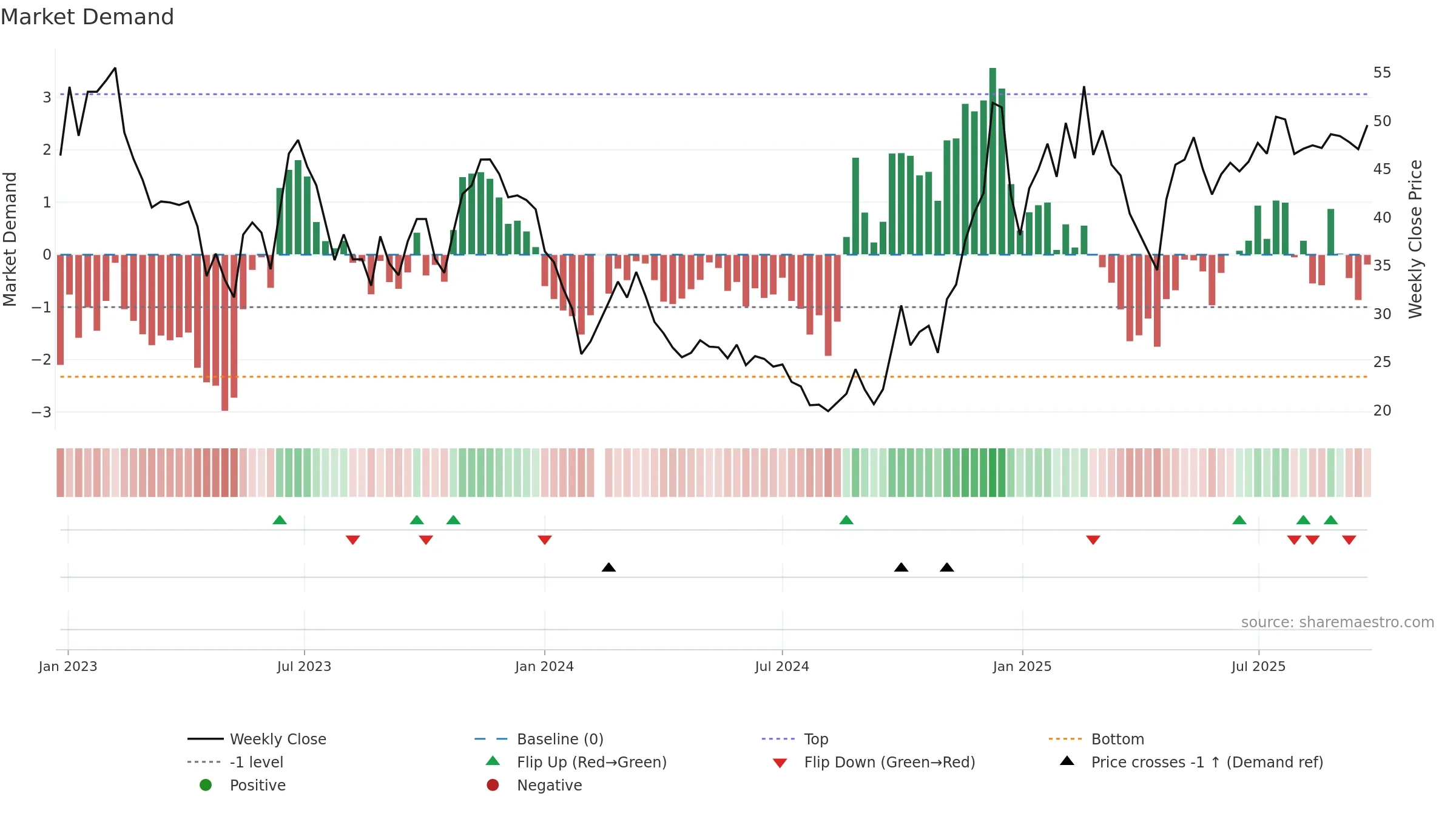Click the vertical Market Demand axis title
The image size is (1456, 819).
pyautogui.click(x=10, y=239)
